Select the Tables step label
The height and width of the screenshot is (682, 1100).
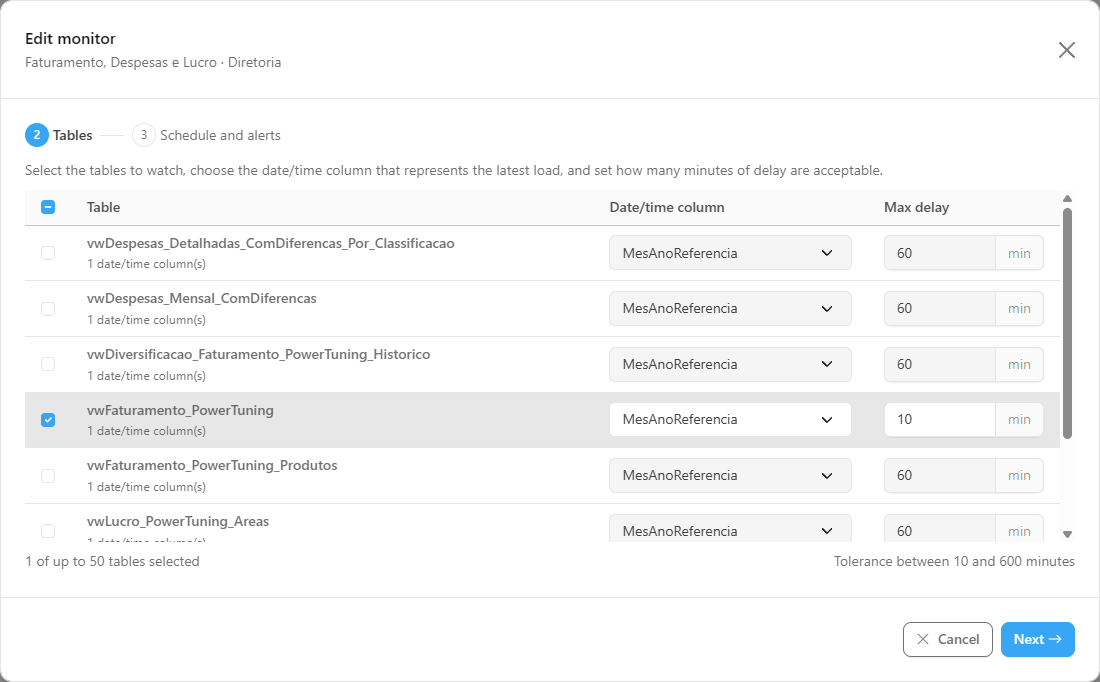(73, 135)
